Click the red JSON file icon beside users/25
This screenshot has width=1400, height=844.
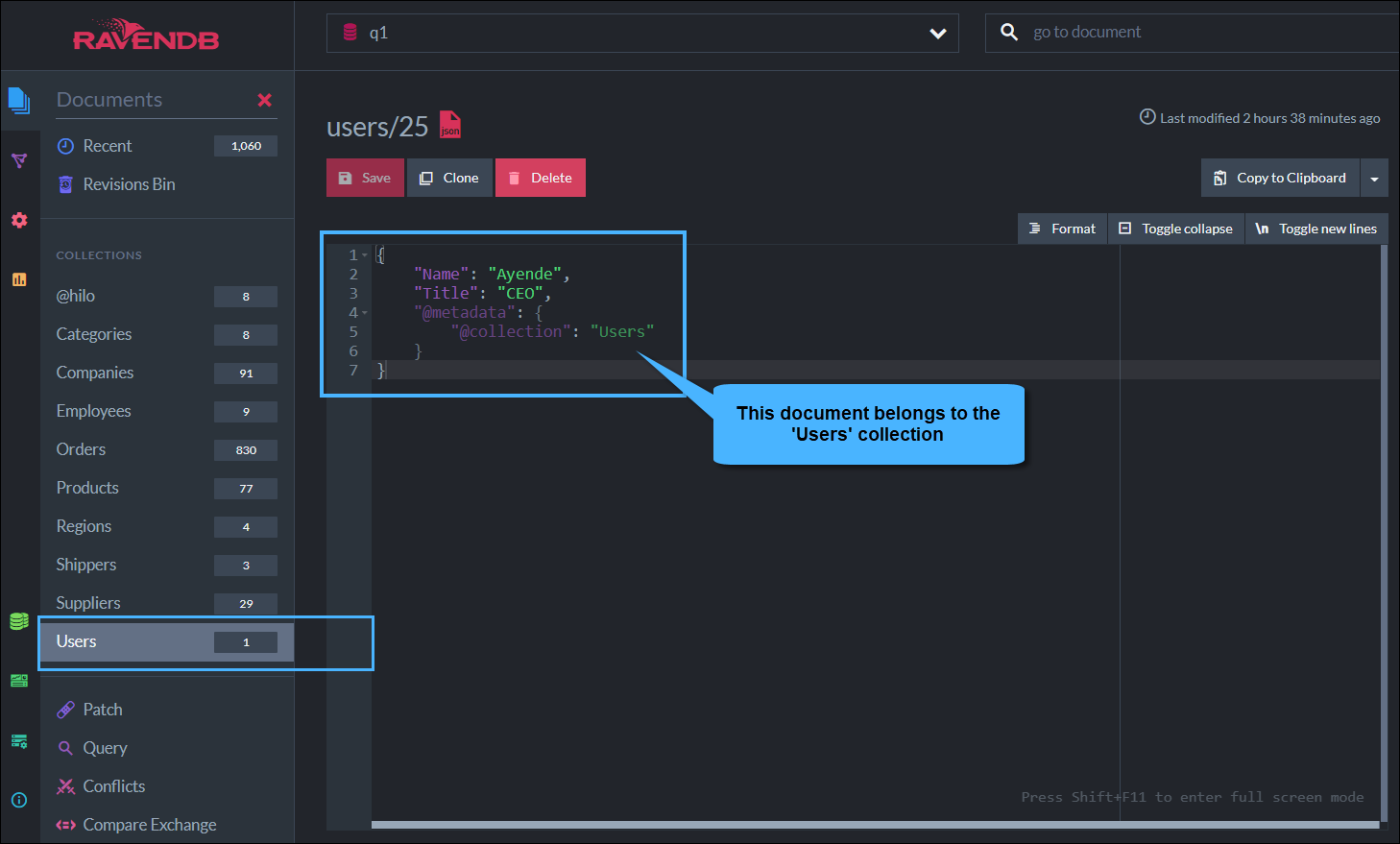[x=450, y=125]
